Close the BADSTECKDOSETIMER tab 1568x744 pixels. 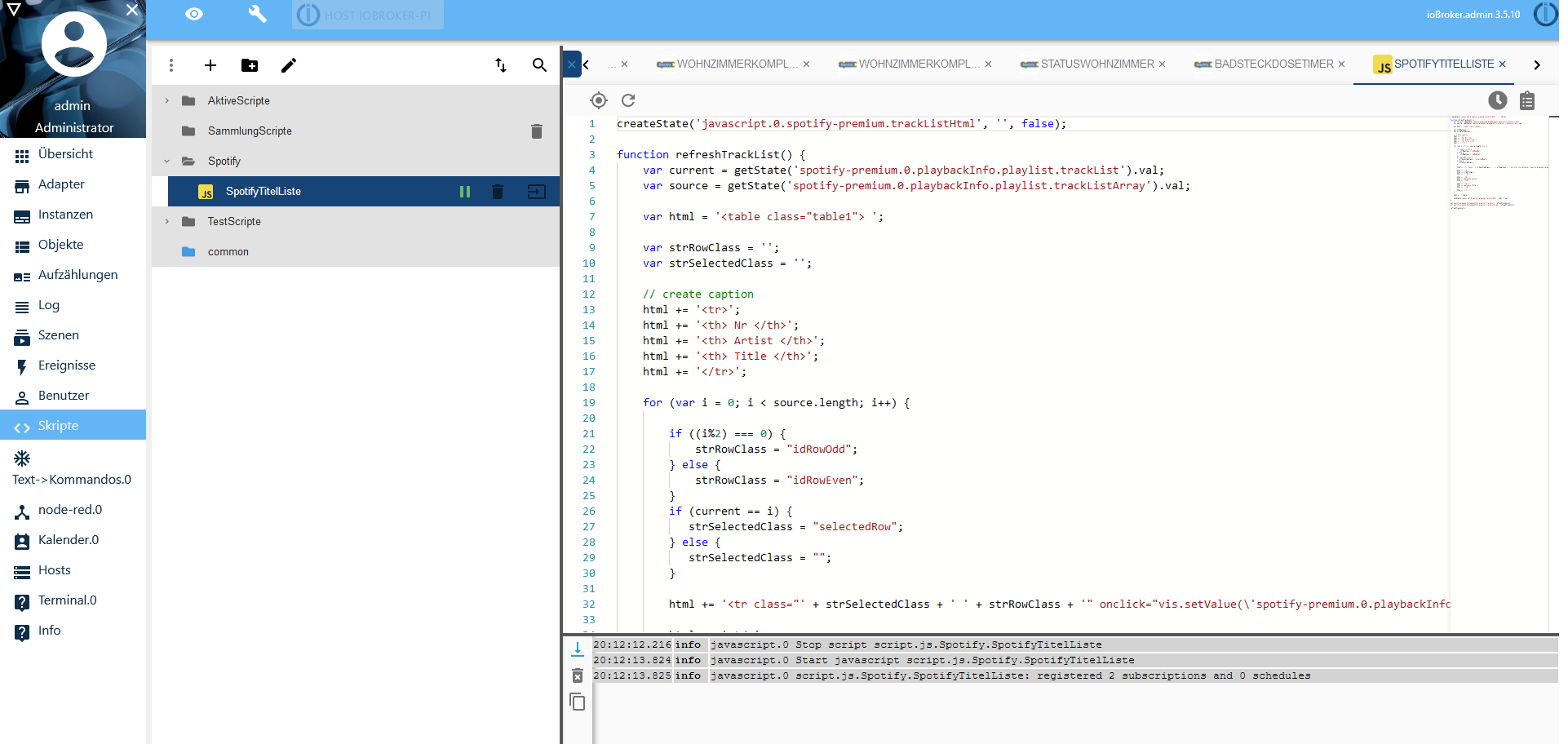pyautogui.click(x=1342, y=64)
